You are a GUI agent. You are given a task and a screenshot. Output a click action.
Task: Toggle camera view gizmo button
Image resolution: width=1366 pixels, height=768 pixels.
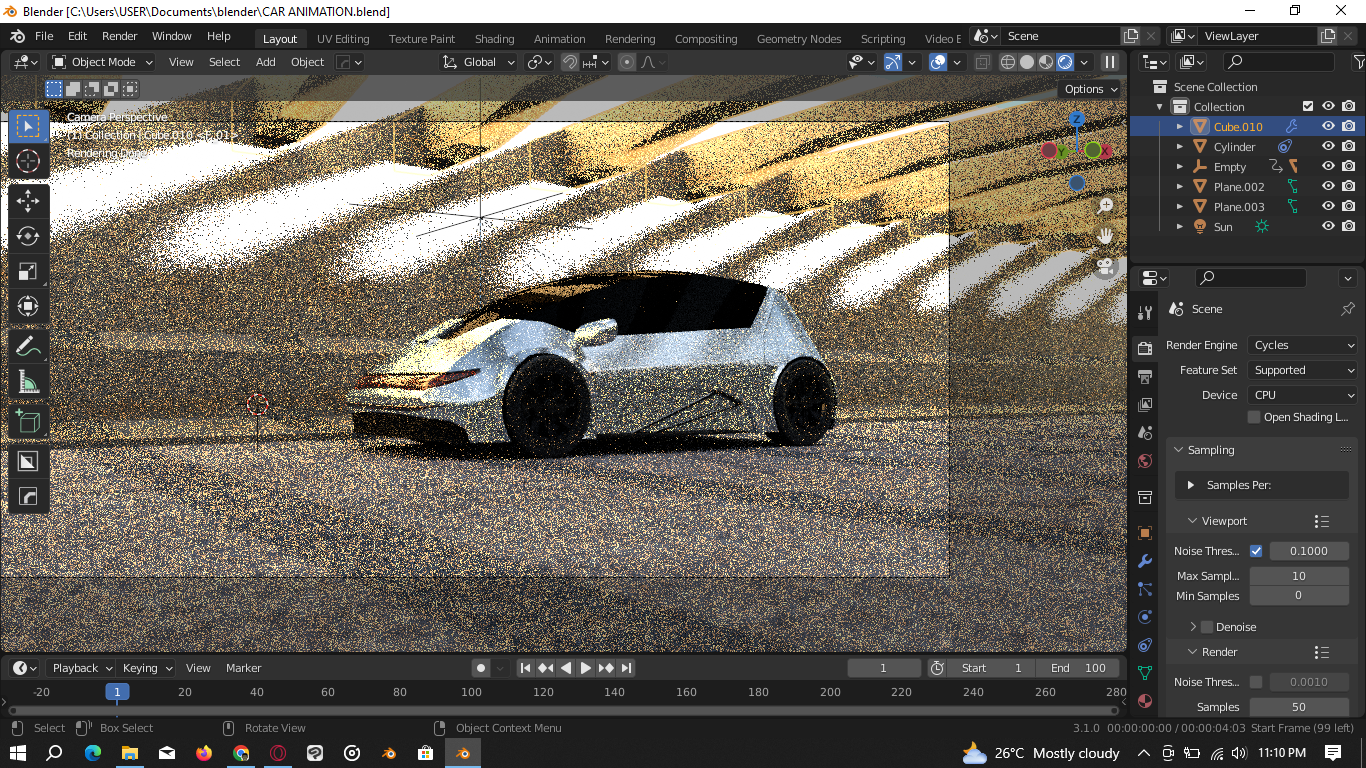click(x=1105, y=267)
